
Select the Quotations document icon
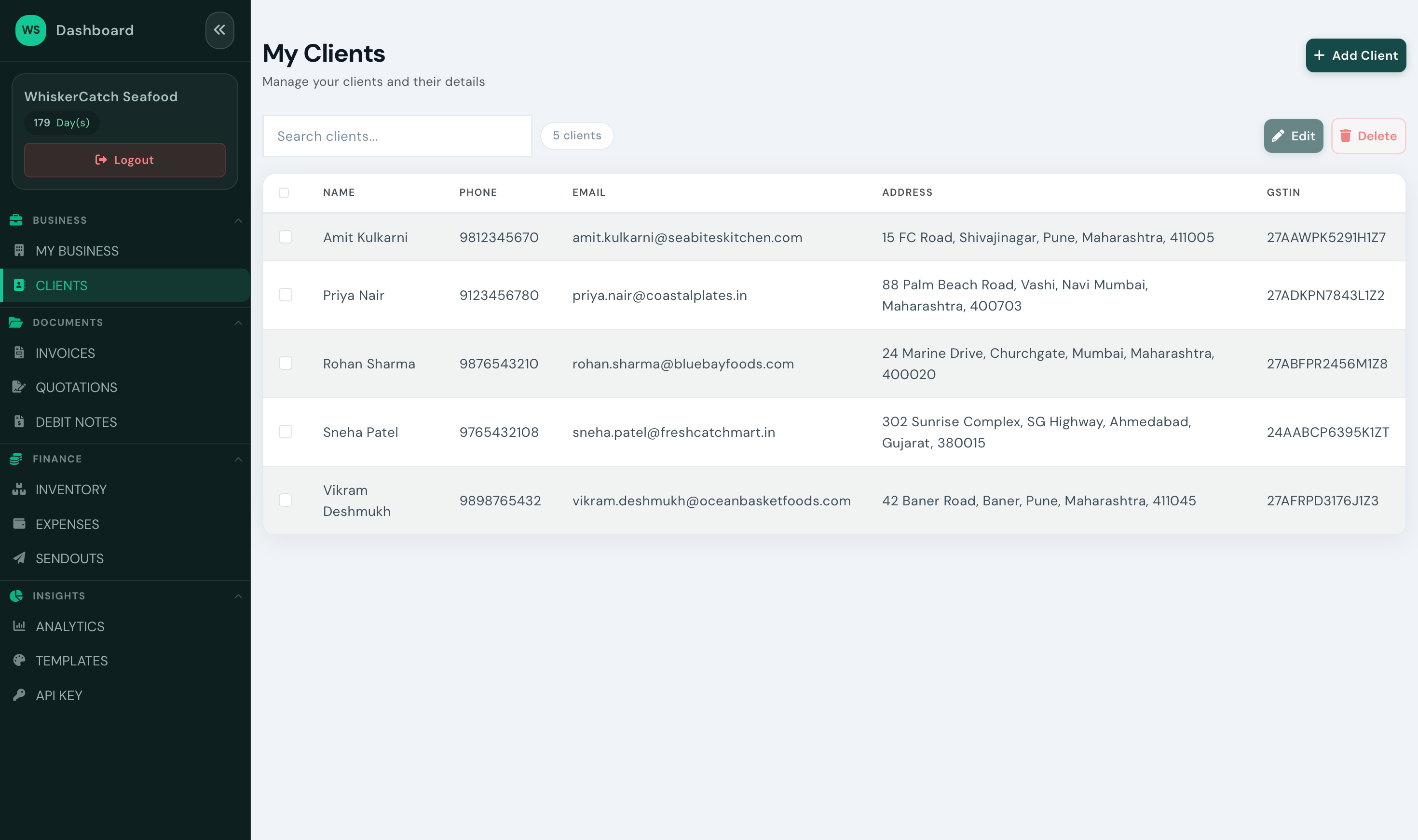pos(19,387)
